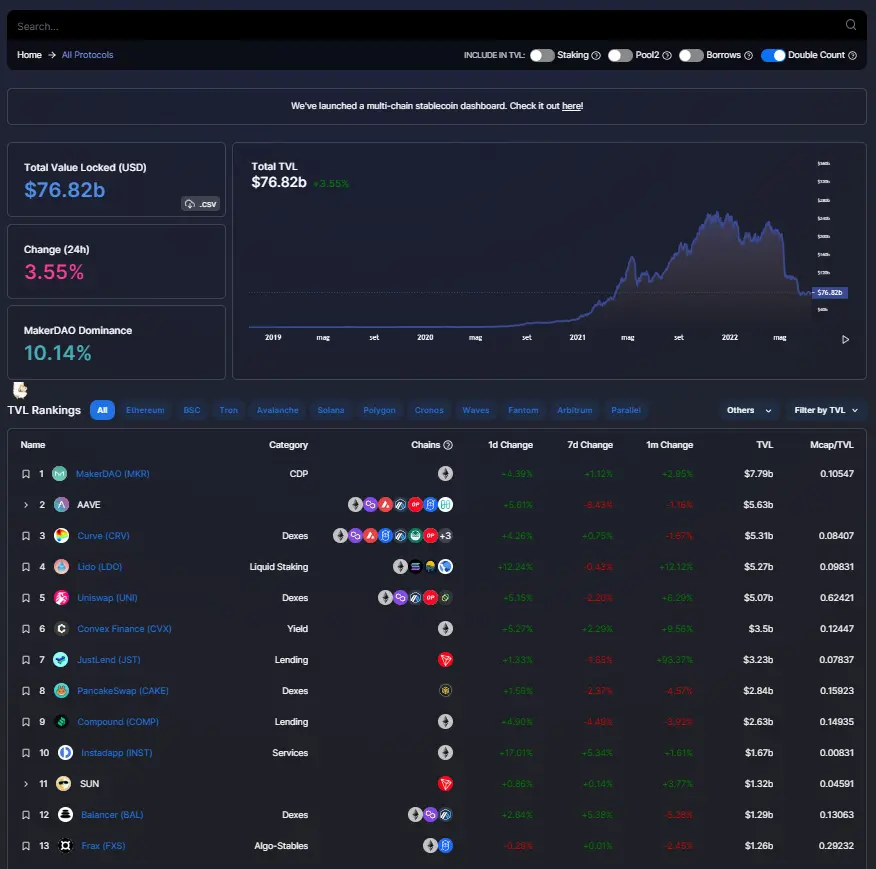Select the Polygon chain tab
The height and width of the screenshot is (869, 876).
[x=379, y=410]
